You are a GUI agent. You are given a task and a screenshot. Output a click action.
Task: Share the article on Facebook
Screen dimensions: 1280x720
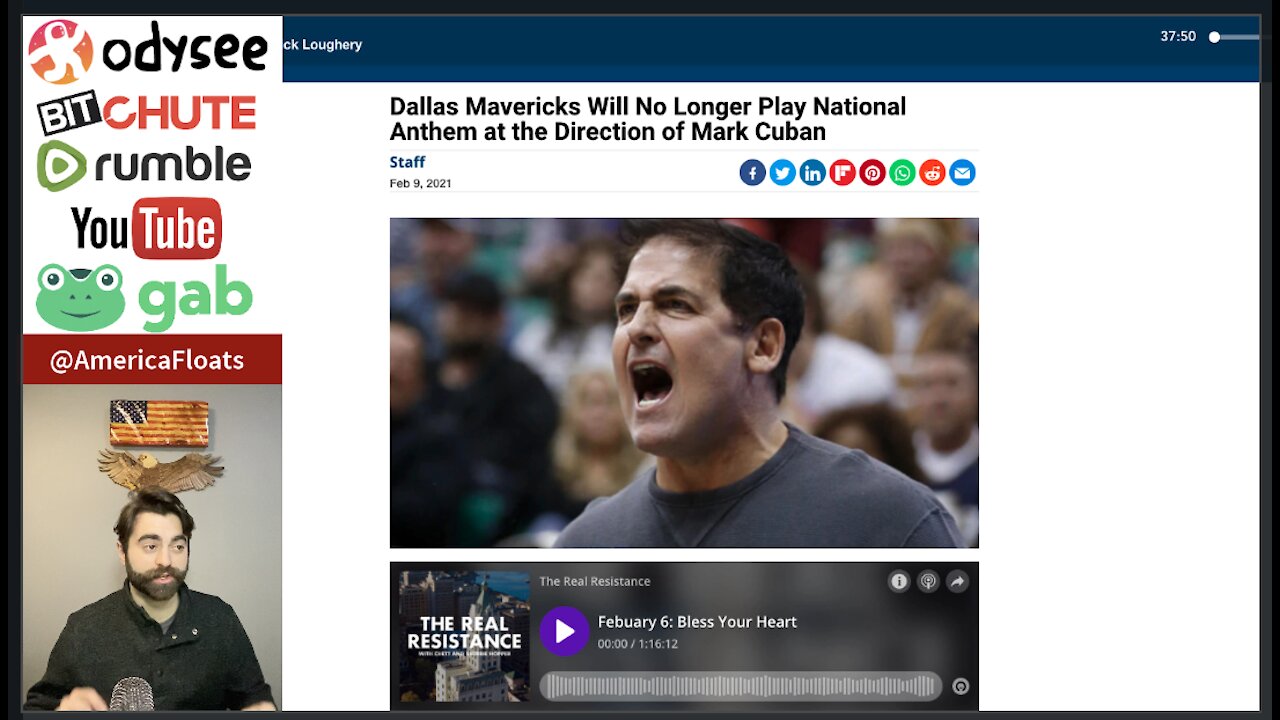click(x=753, y=173)
